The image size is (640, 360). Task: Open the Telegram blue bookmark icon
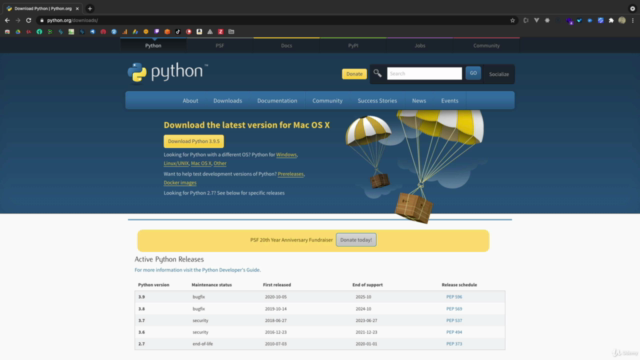click(x=93, y=31)
